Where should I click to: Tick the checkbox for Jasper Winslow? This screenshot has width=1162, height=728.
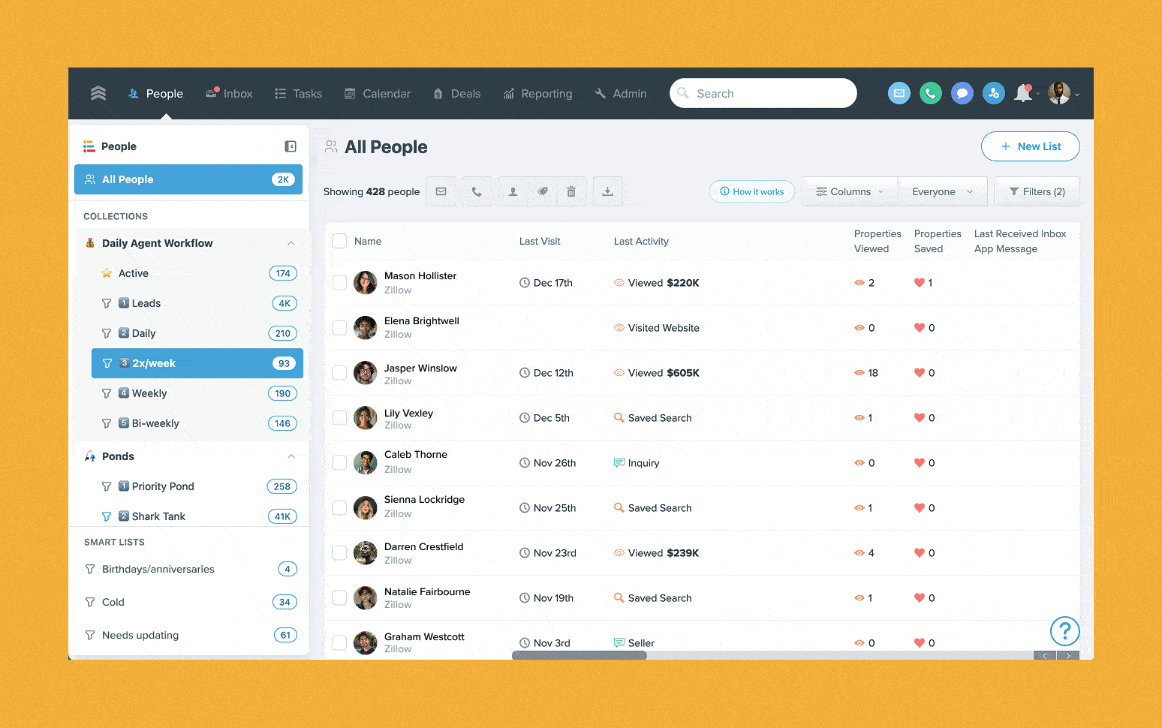point(340,373)
